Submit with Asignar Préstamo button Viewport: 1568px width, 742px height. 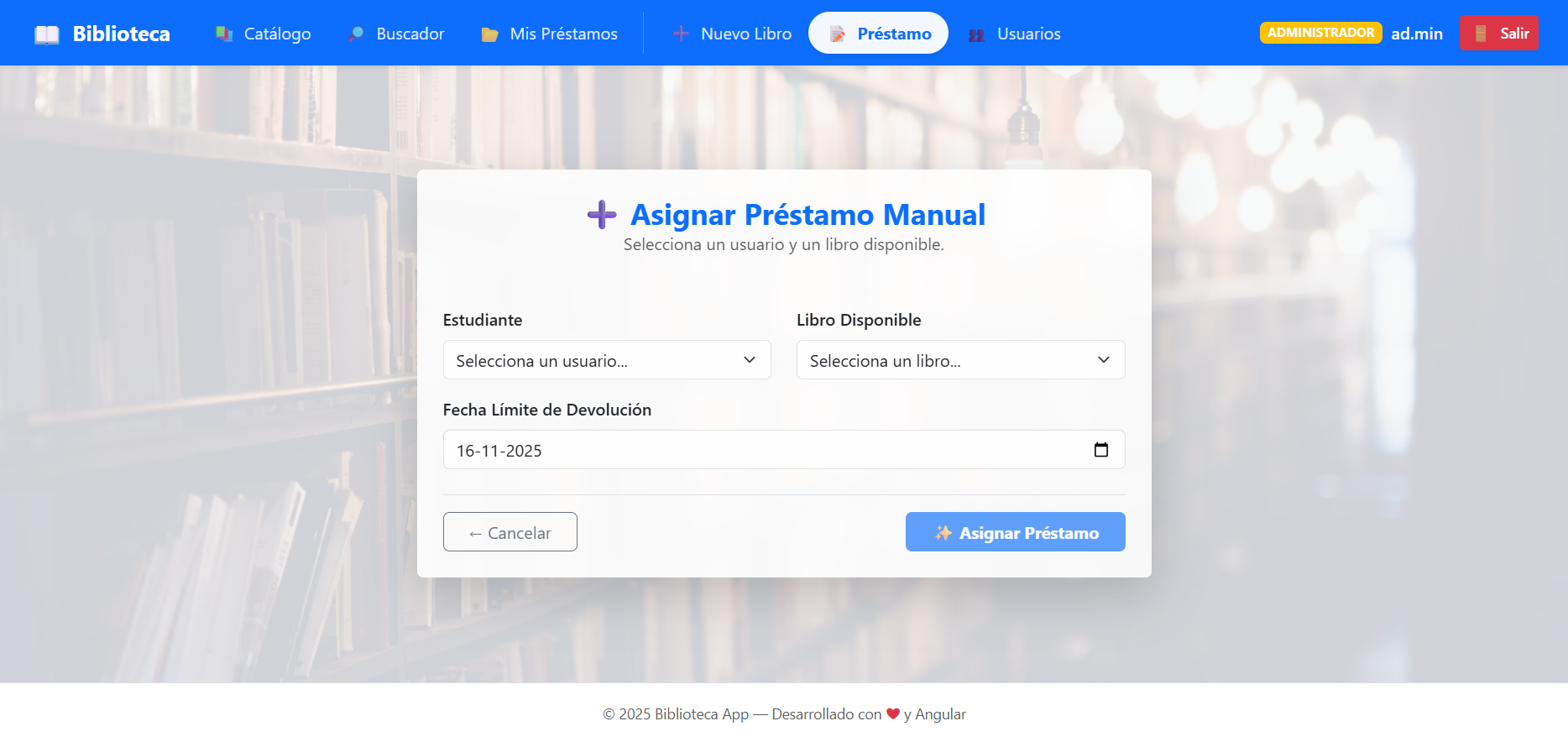coord(1015,532)
